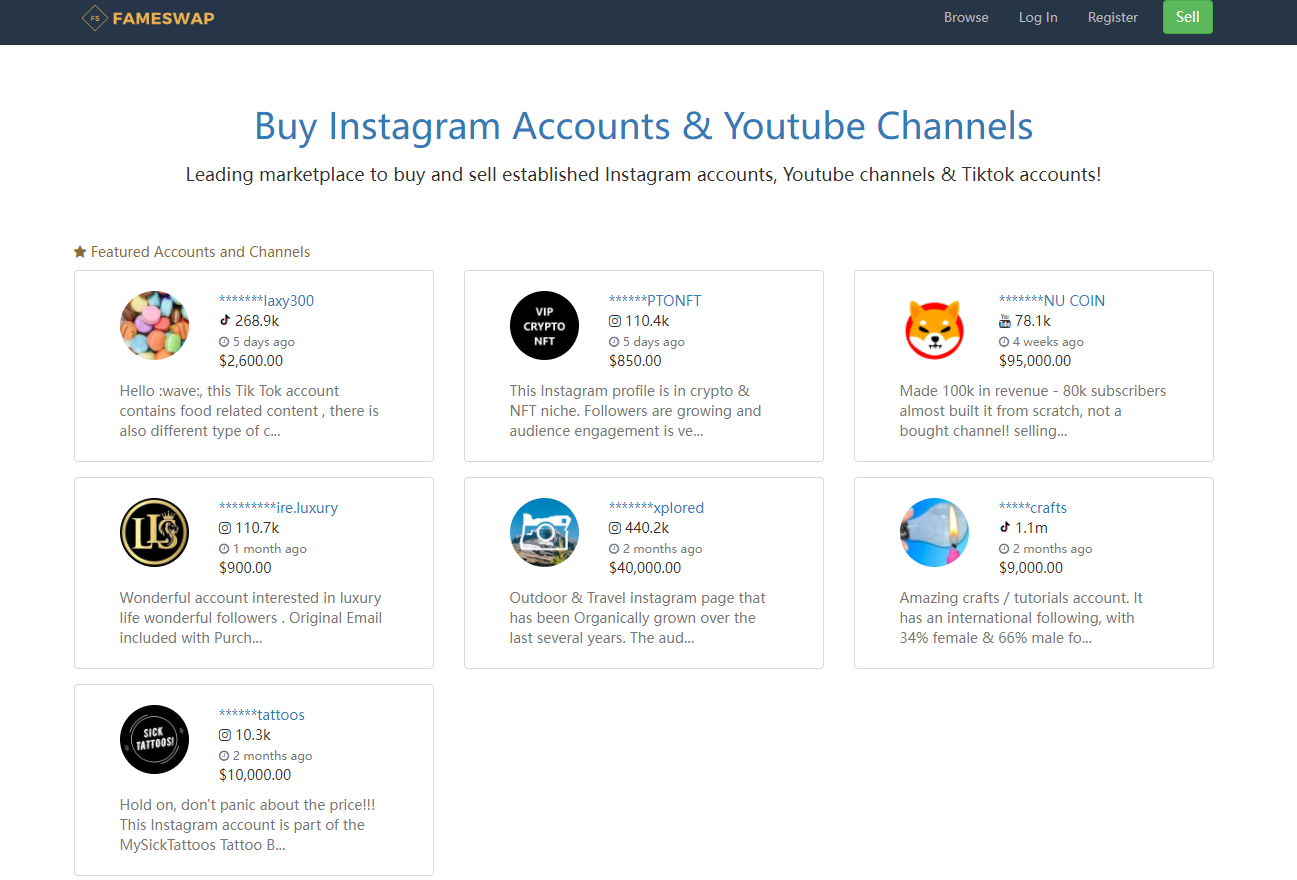Click the TikTok icon beside 1.1m

pos(1005,528)
